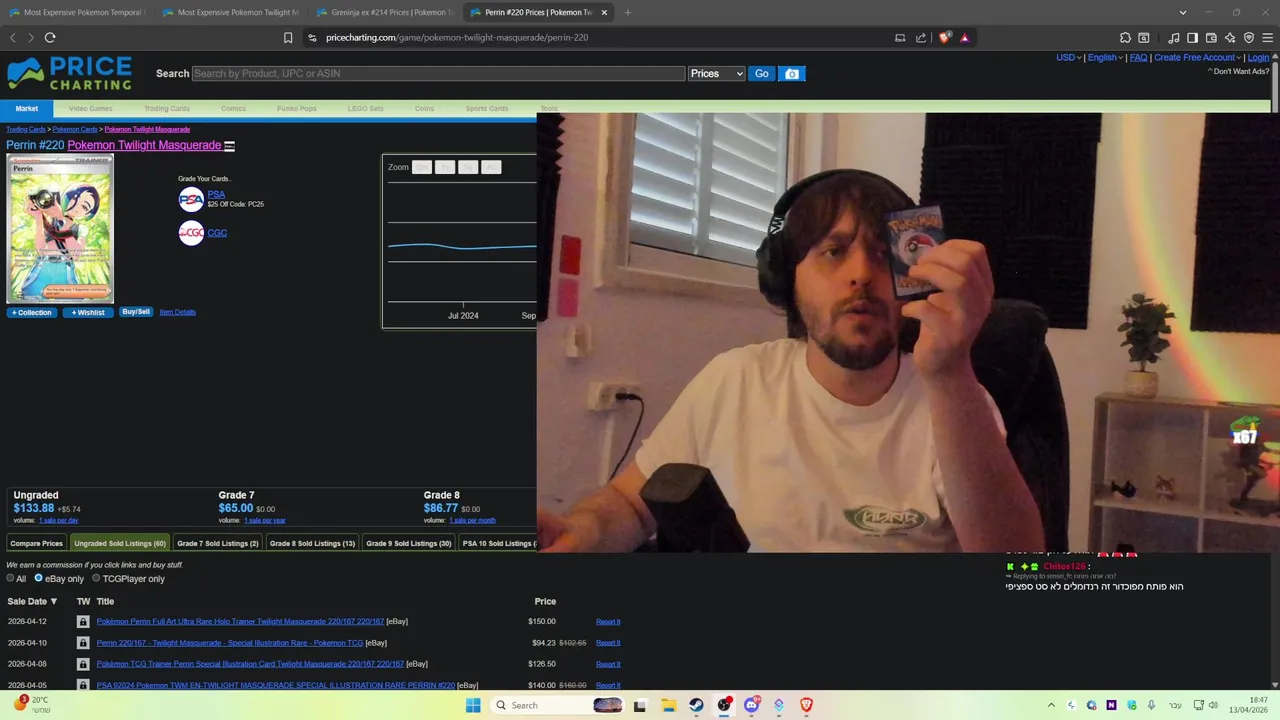Sort by Sale Date column arrow

coord(53,602)
